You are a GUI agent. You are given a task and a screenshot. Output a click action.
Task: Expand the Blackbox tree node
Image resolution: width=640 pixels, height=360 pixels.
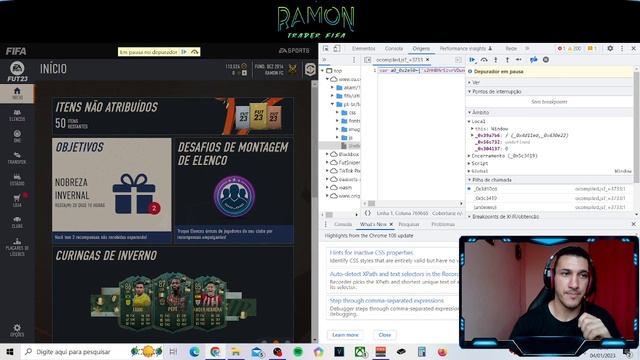pyautogui.click(x=327, y=154)
